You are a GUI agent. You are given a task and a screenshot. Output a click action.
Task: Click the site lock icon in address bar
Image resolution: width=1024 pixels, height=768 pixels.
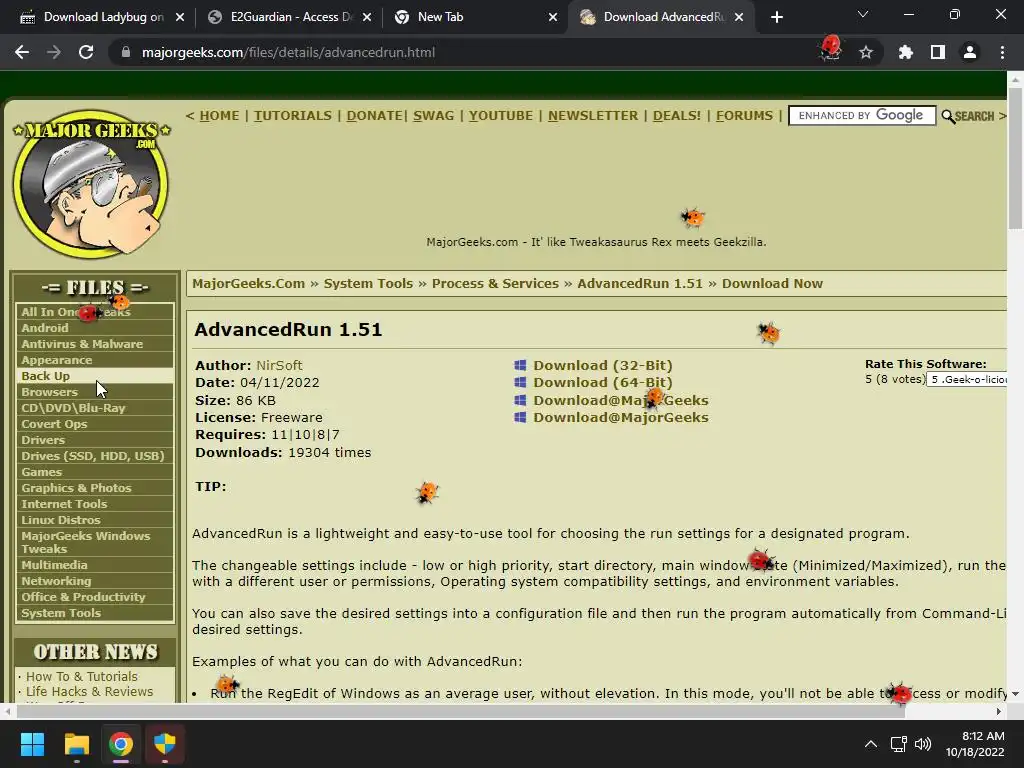(x=126, y=52)
